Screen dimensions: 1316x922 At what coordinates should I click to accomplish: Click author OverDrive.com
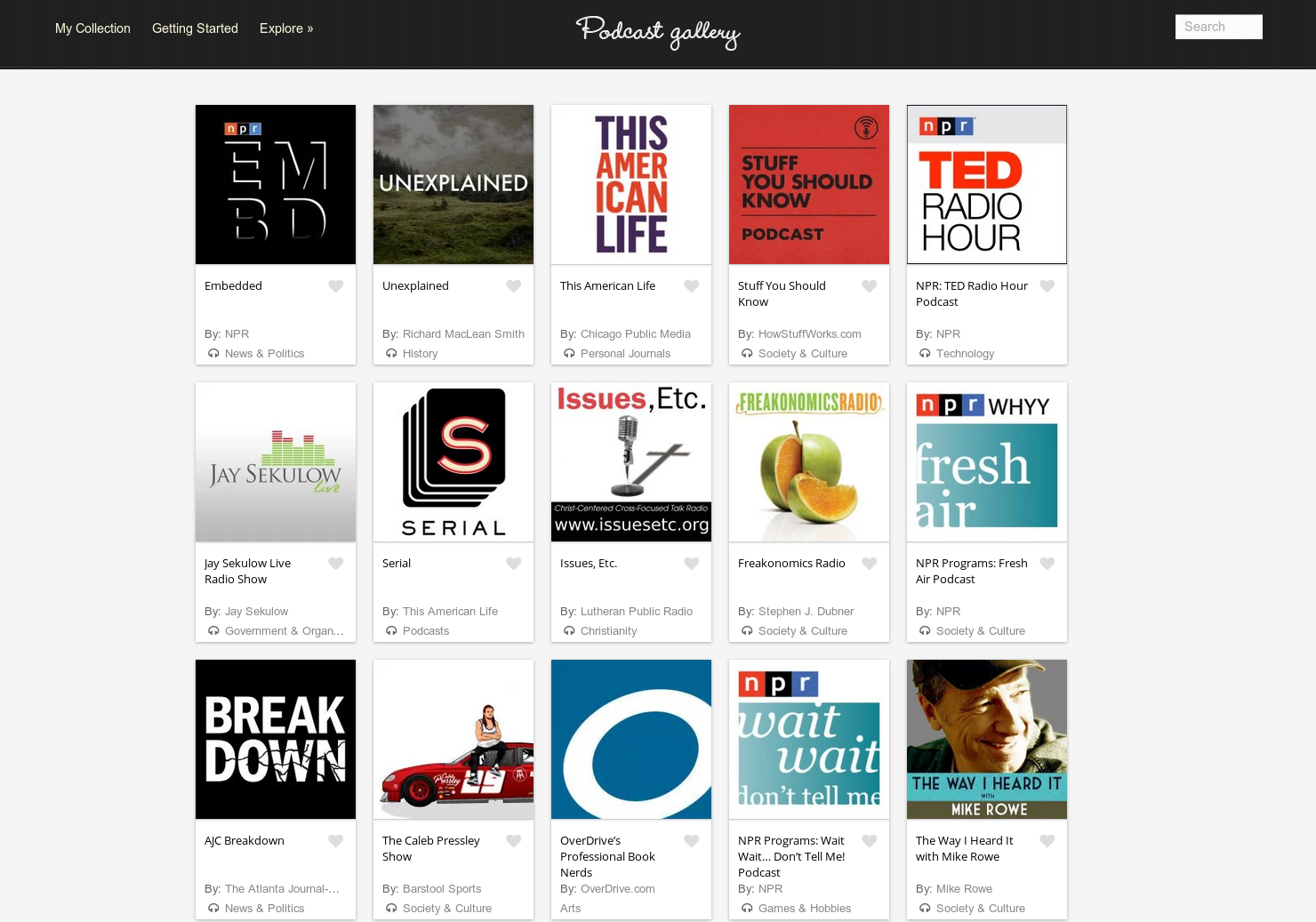[x=618, y=889]
